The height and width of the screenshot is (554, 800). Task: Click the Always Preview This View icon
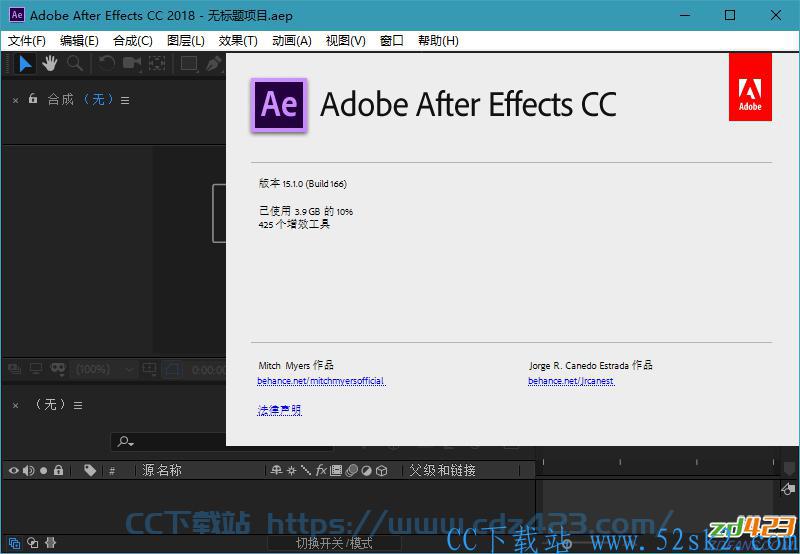tap(15, 369)
